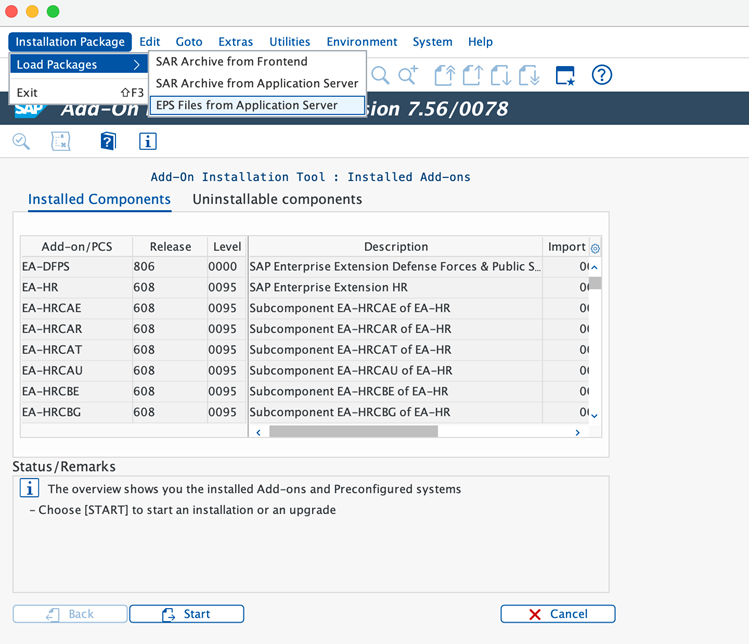Open the Installation Package menu
749x644 pixels.
tap(70, 42)
